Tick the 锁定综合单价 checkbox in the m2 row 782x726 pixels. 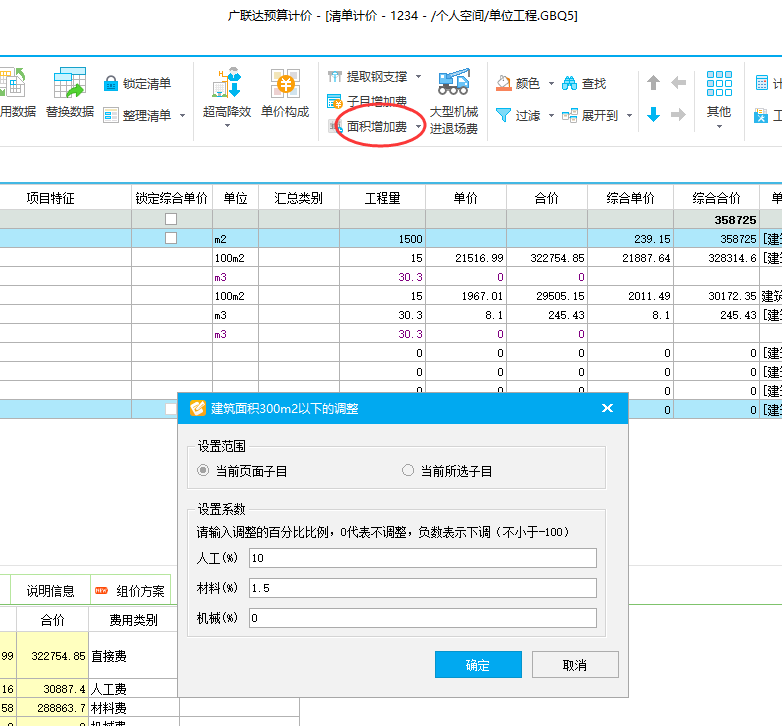coord(171,238)
